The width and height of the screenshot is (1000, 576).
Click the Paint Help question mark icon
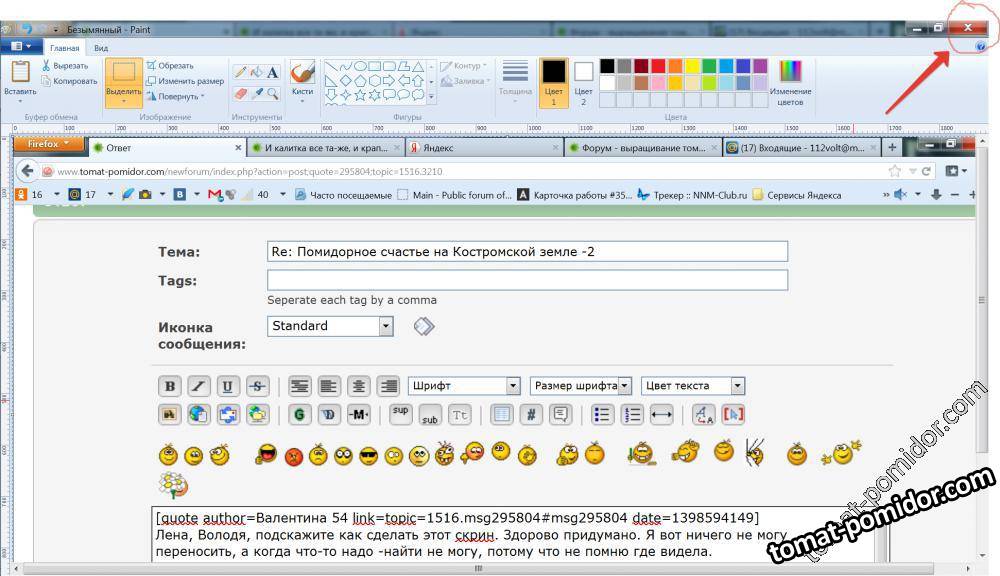(x=981, y=47)
